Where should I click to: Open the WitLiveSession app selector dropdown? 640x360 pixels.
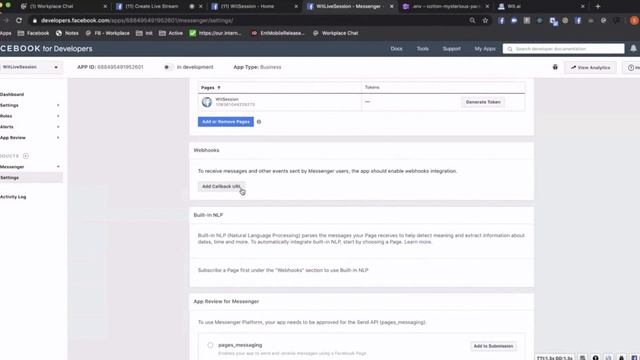point(31,67)
